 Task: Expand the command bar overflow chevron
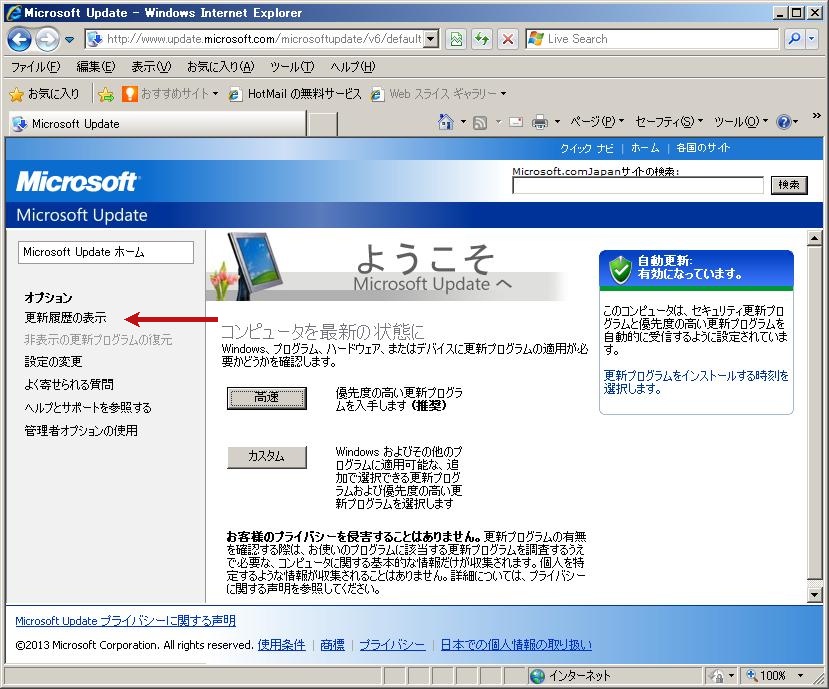(816, 115)
